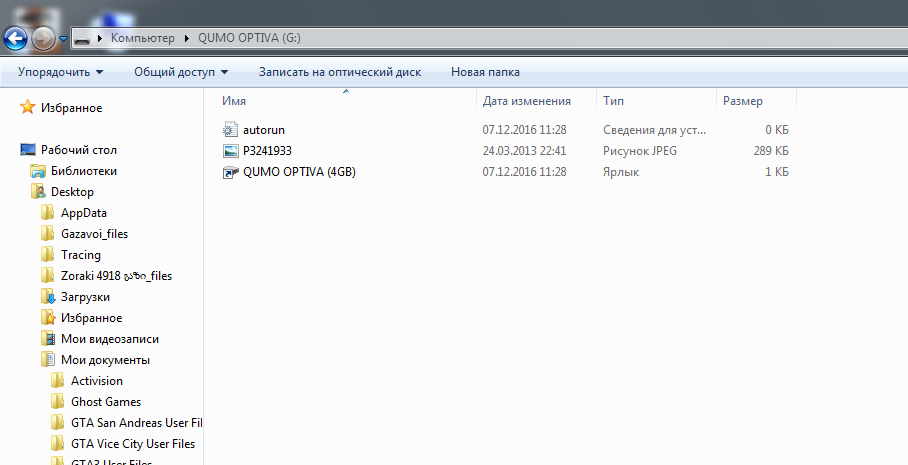Sort files by the Дата изменения column
908x465 pixels.
526,101
